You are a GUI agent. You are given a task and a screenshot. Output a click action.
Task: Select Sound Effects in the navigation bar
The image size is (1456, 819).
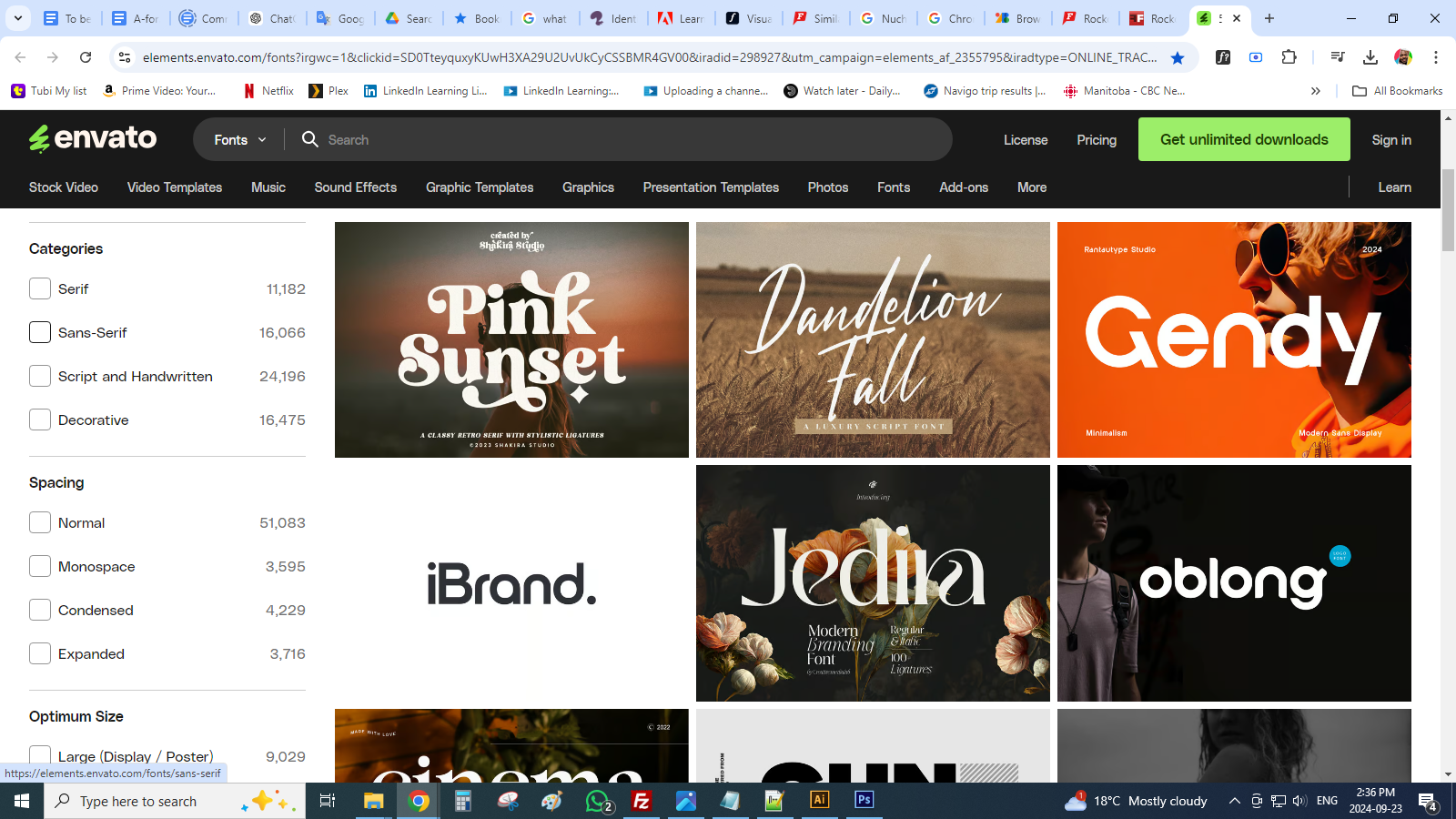pos(355,187)
